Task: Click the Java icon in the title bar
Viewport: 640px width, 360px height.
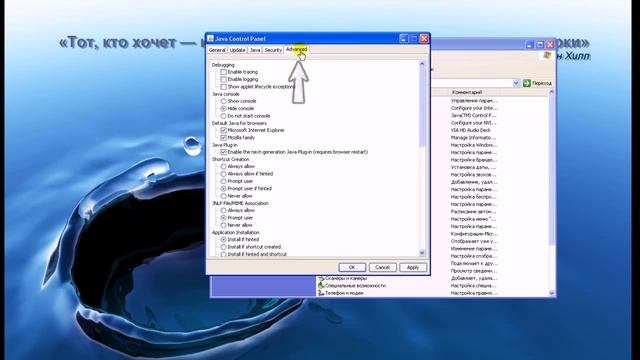Action: [x=211, y=39]
